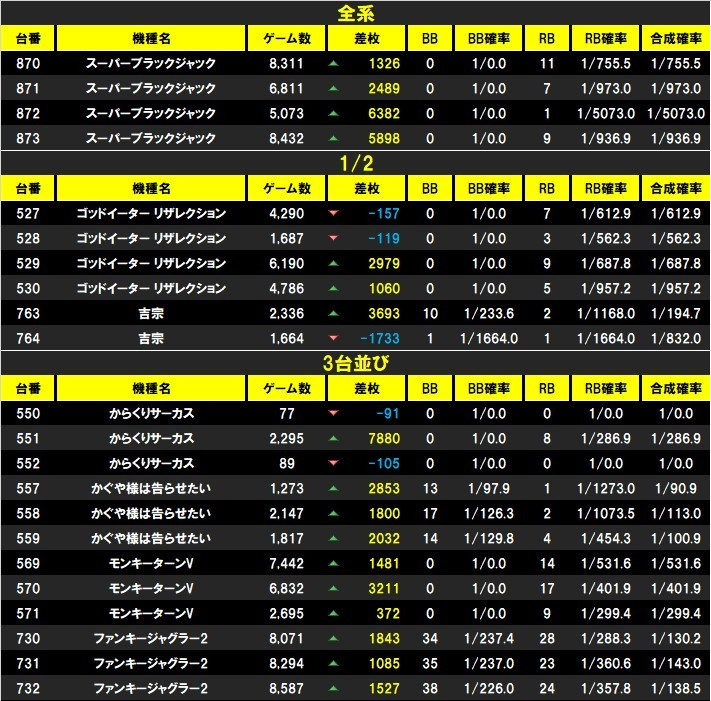Click green up arrow in row 730

coord(333,638)
